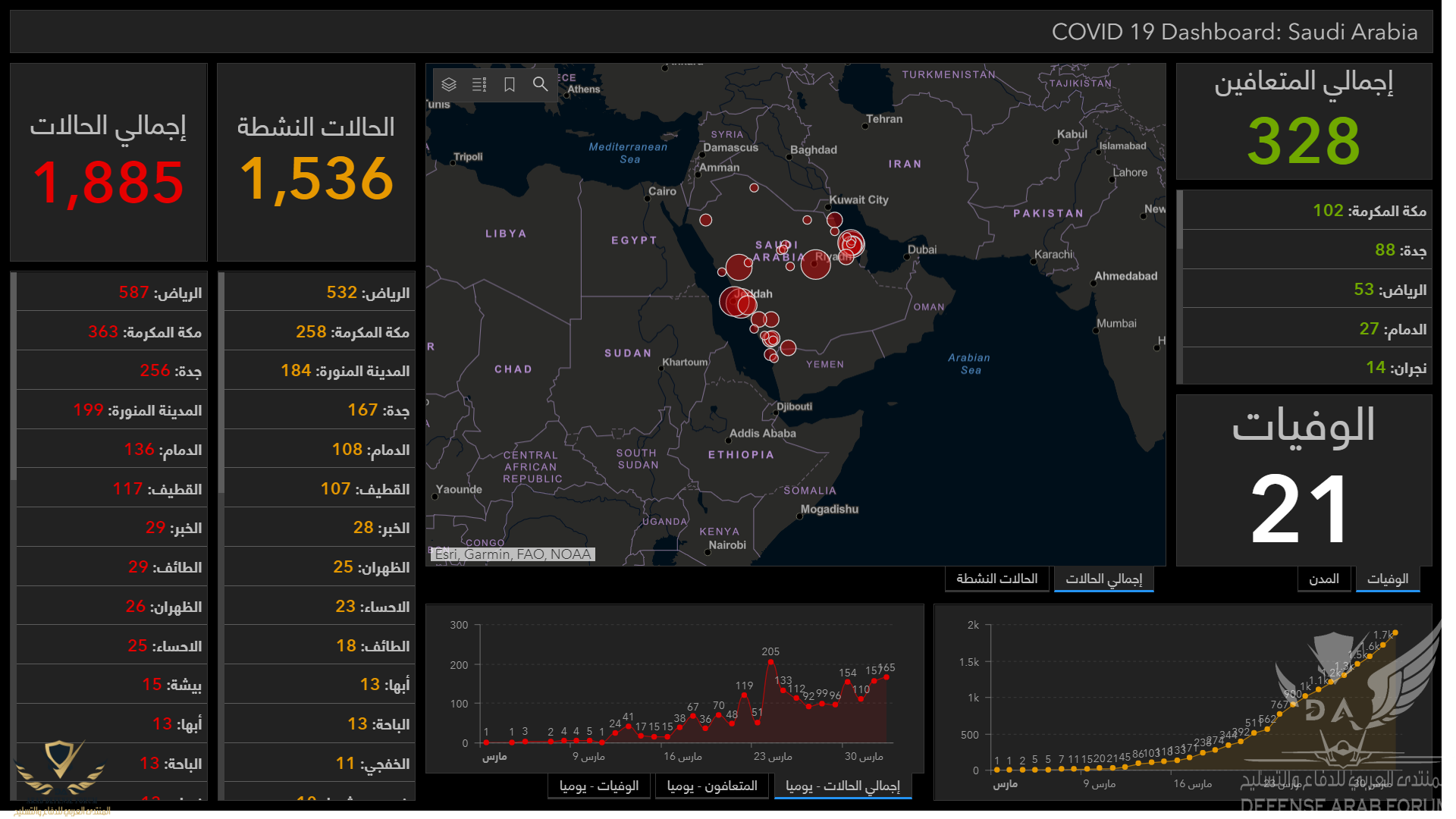Select recovered row الرياض: 53
Image resolution: width=1456 pixels, height=819 pixels.
(x=1307, y=289)
